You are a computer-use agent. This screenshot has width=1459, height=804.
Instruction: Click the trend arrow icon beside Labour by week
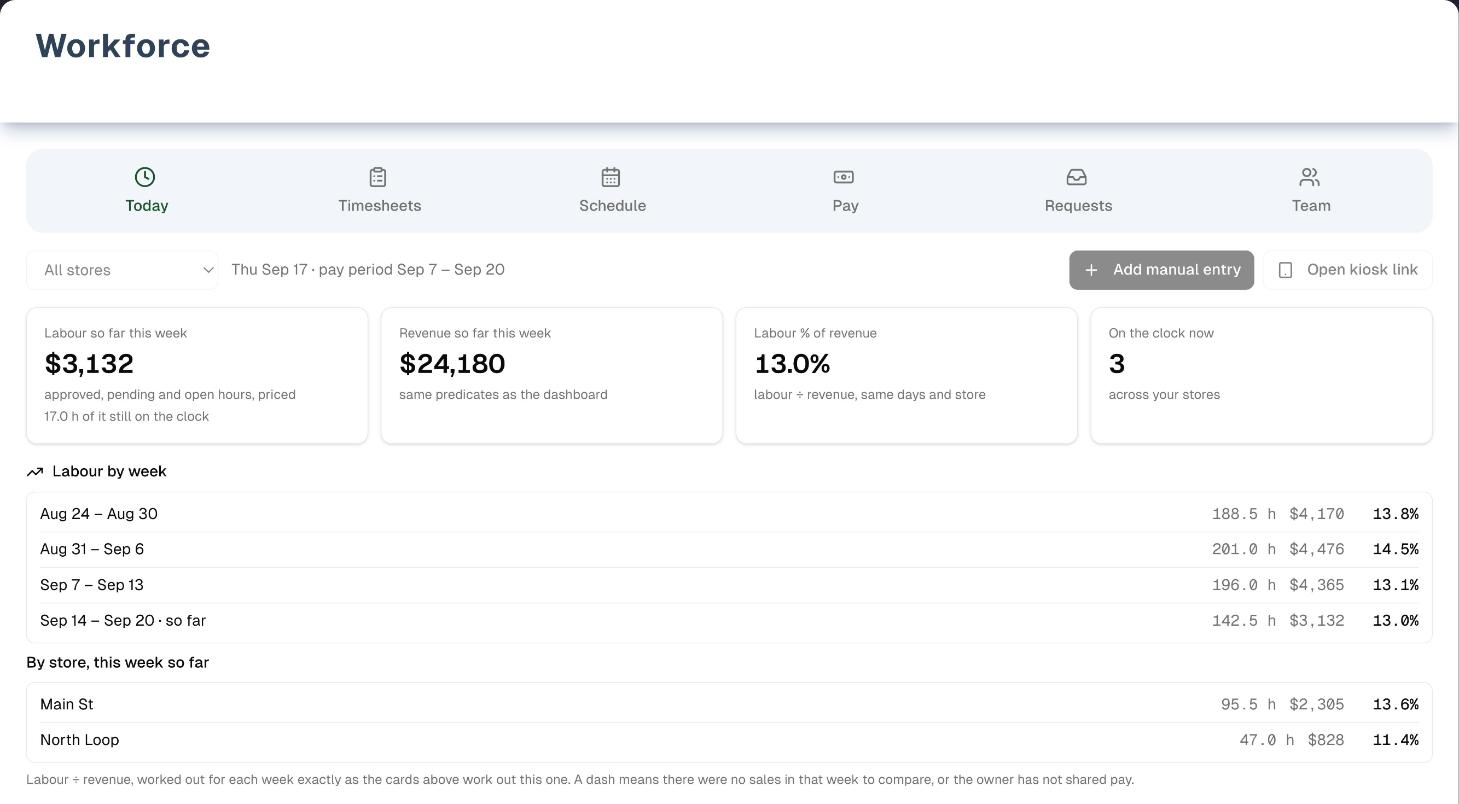35,471
